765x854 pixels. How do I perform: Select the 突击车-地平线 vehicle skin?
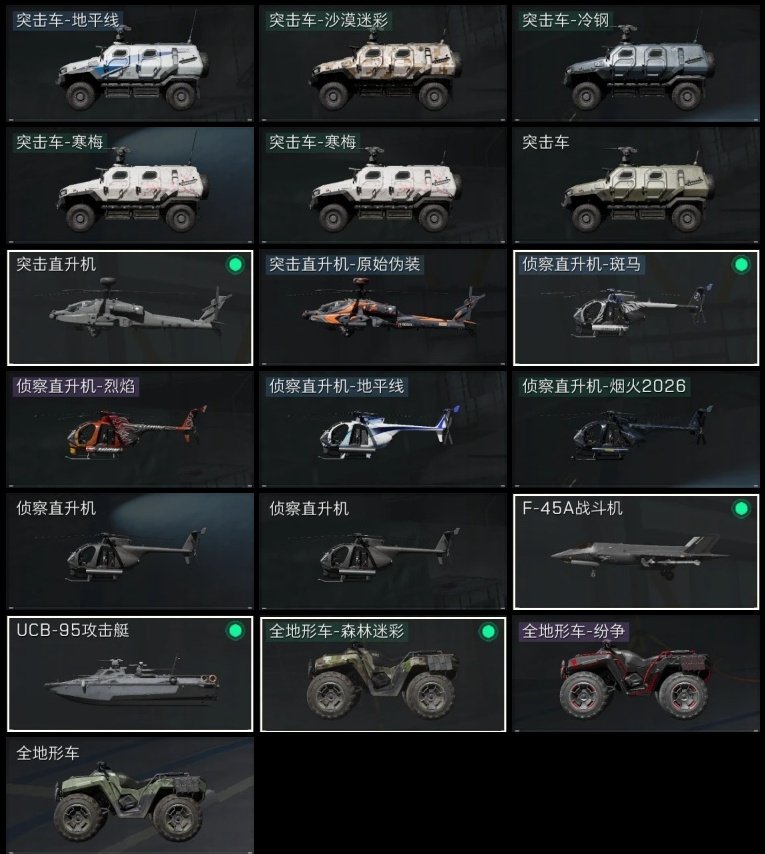(130, 64)
